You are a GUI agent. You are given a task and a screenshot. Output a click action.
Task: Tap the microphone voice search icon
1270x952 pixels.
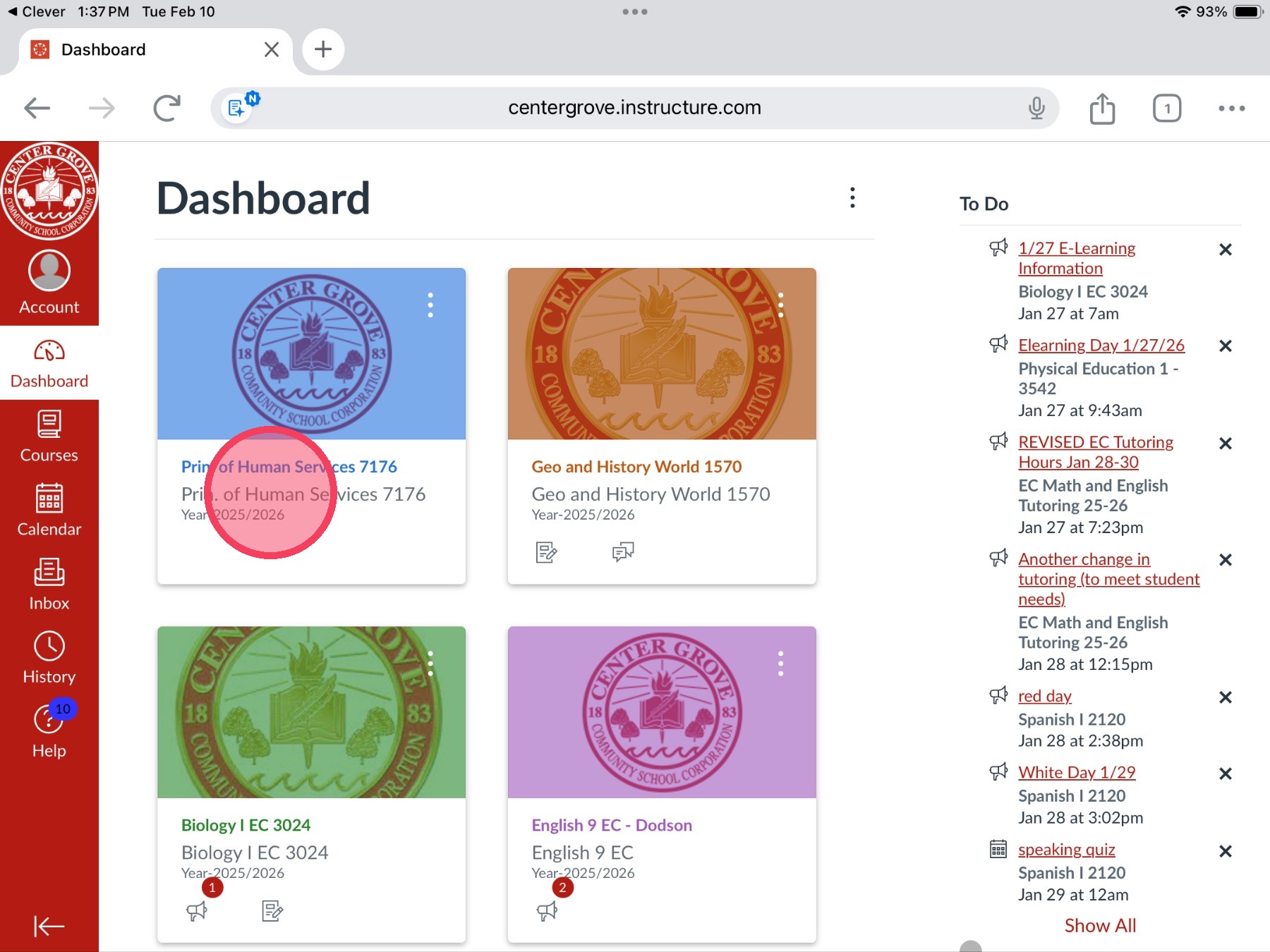click(x=1036, y=108)
